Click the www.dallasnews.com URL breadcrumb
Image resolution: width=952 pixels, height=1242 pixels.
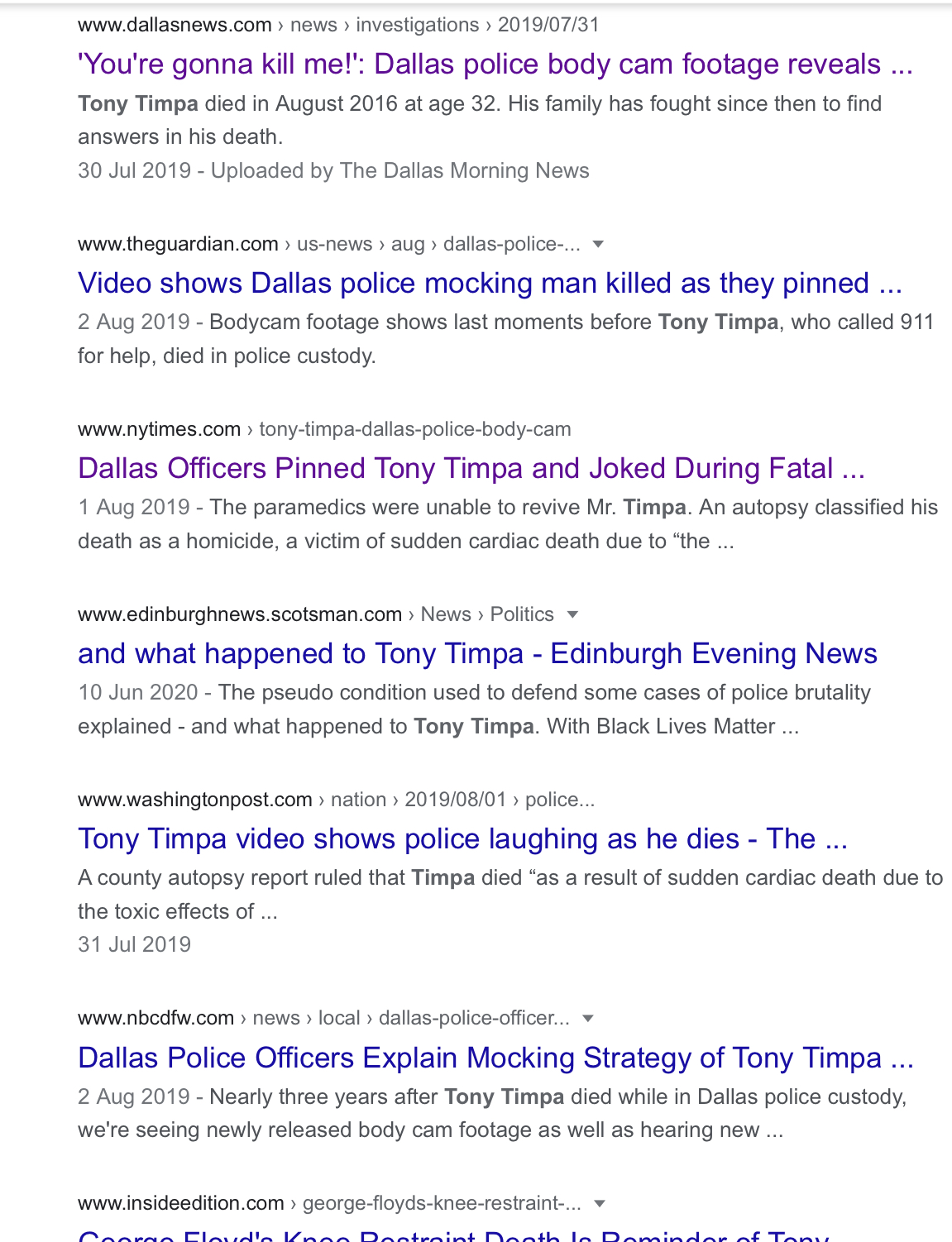(x=175, y=25)
